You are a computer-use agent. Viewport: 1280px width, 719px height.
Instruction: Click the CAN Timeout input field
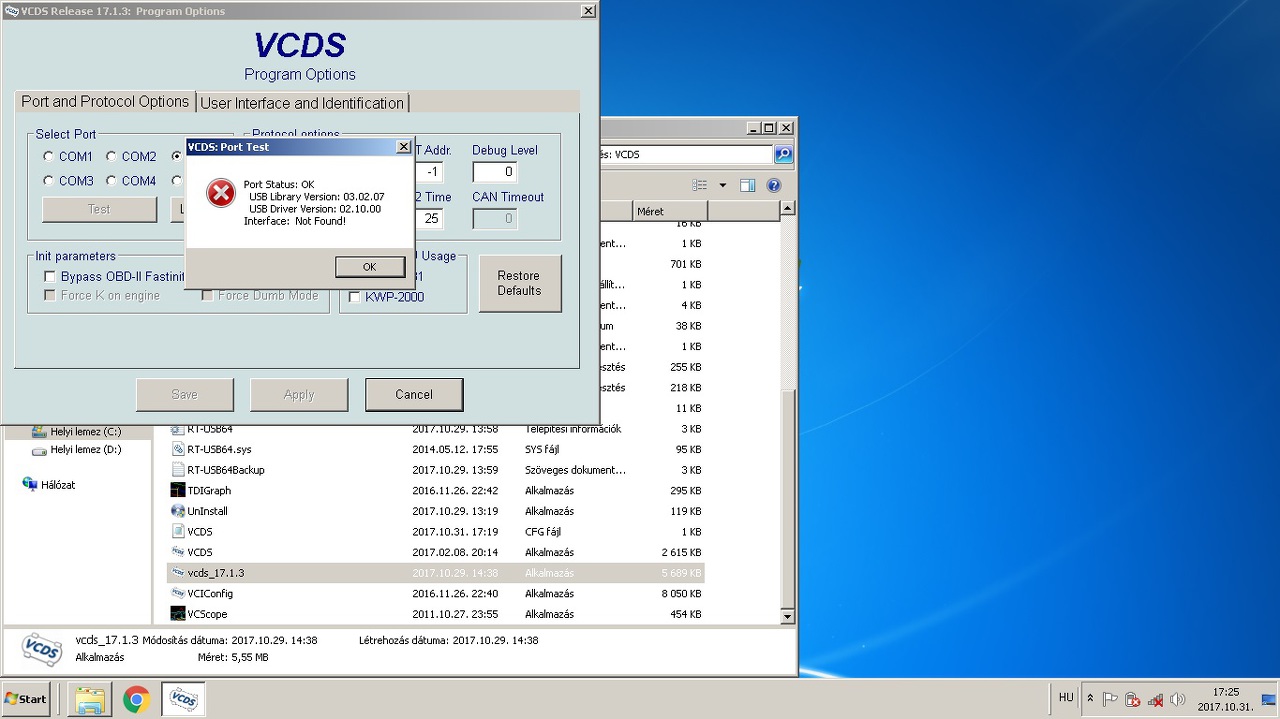[494, 218]
